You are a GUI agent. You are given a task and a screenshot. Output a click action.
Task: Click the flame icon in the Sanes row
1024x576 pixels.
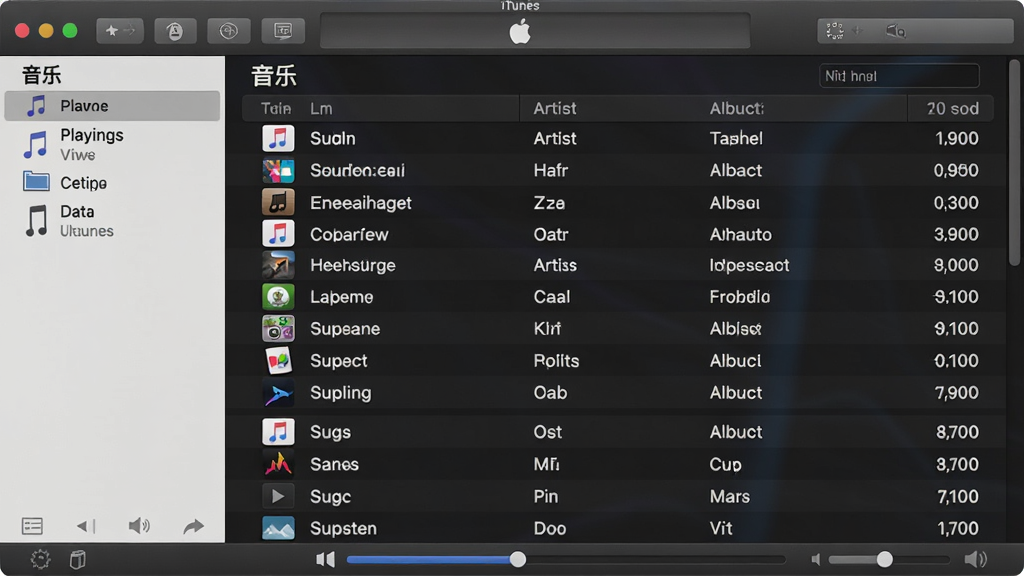(x=278, y=464)
